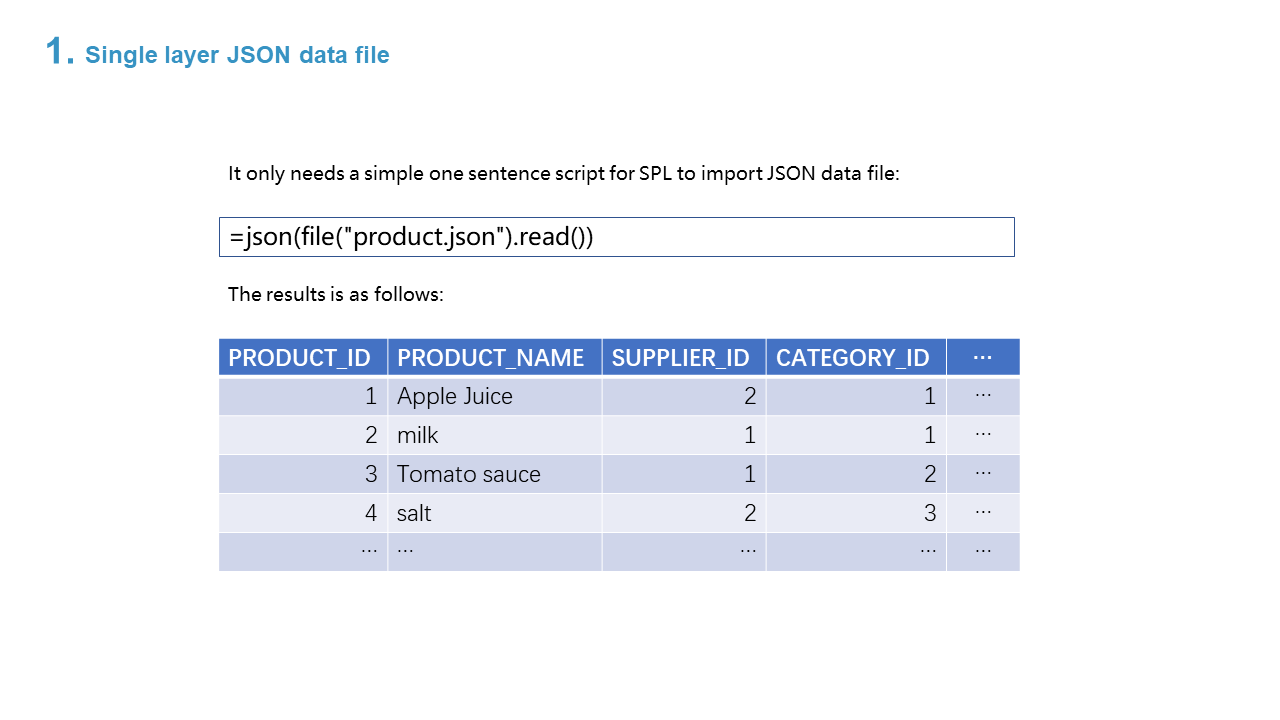Viewport: 1280px width, 720px height.
Task: Select the SUPPLIER_ID column header
Action: click(683, 357)
